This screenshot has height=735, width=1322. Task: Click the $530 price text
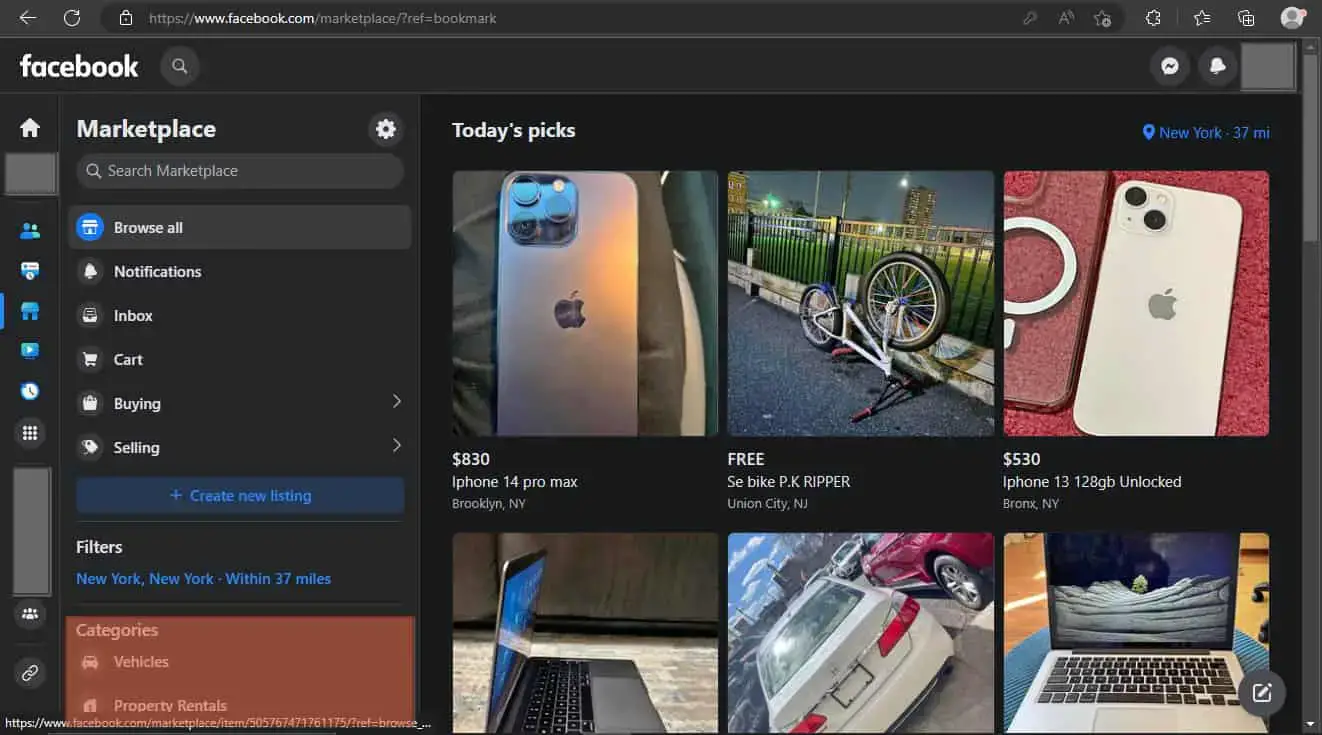[1022, 459]
